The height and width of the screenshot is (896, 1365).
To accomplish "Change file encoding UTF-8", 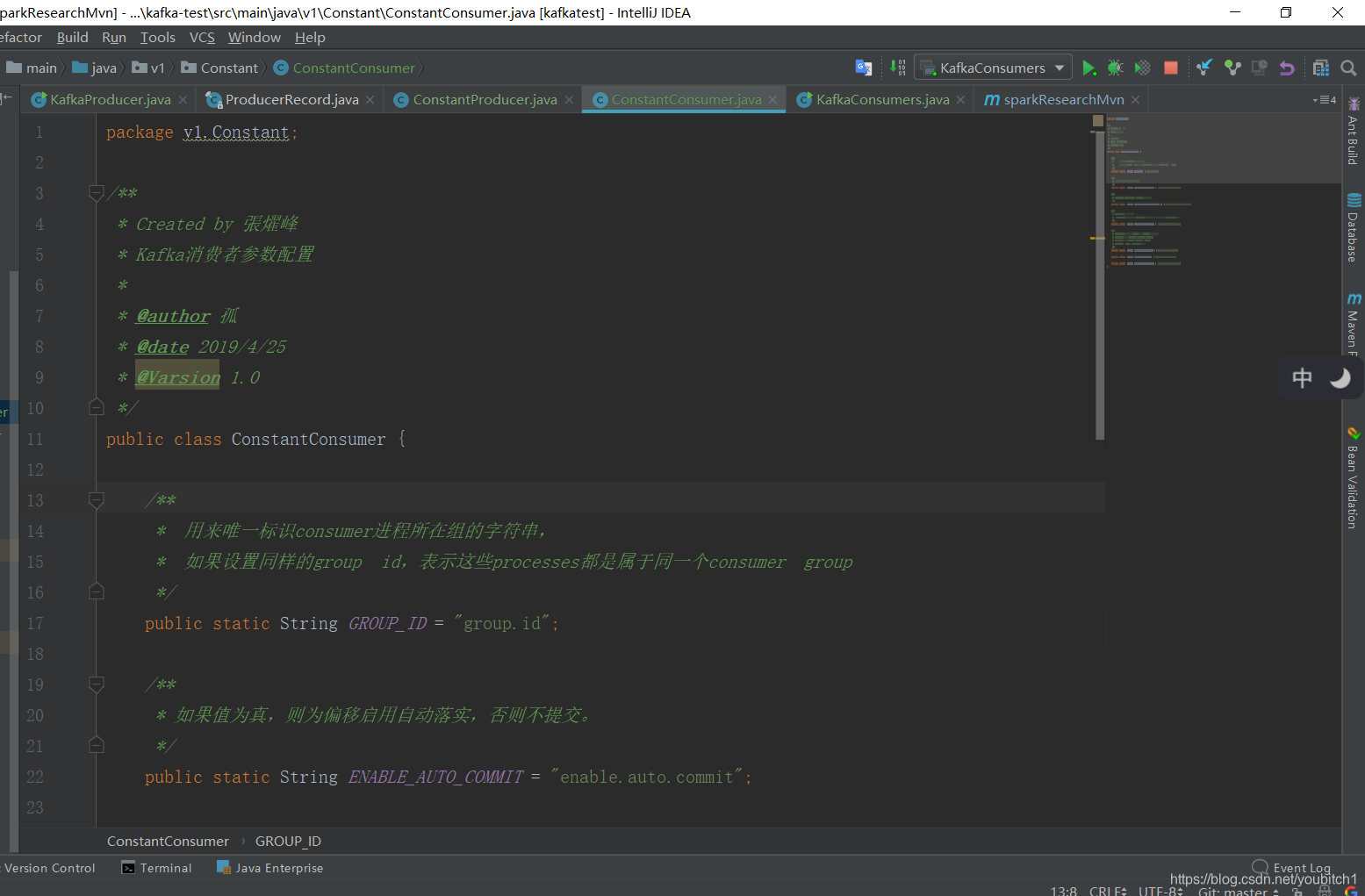I will tap(1160, 891).
